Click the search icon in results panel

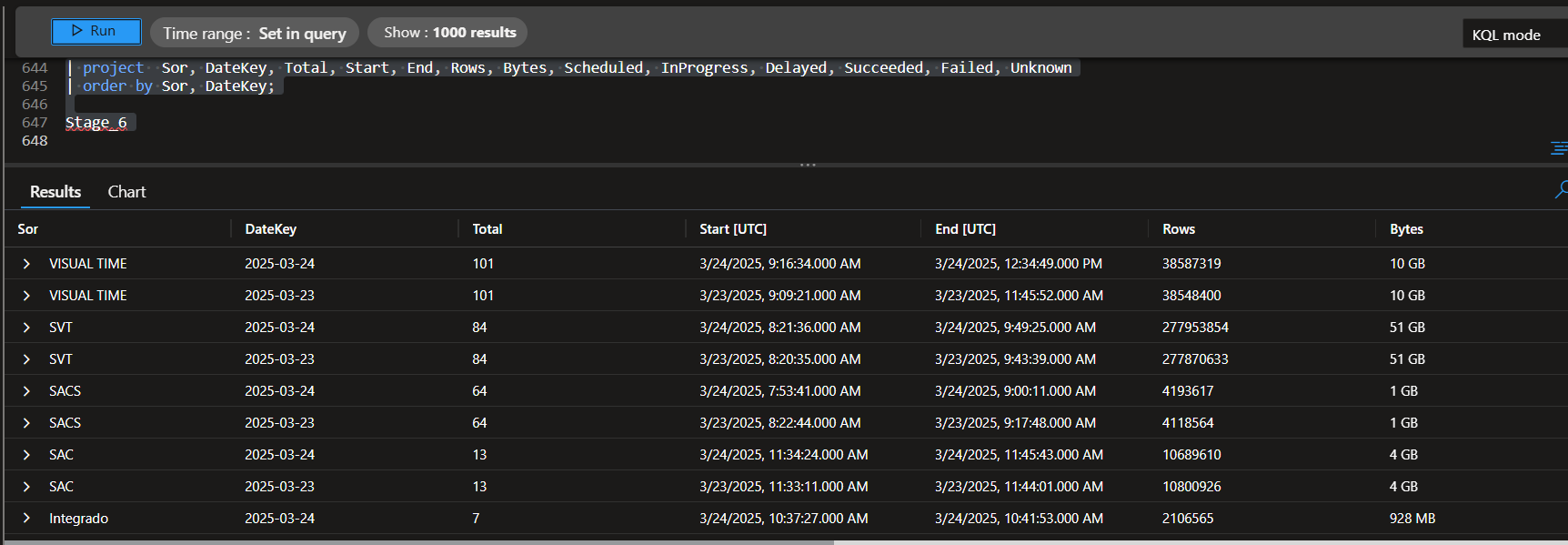tap(1561, 189)
